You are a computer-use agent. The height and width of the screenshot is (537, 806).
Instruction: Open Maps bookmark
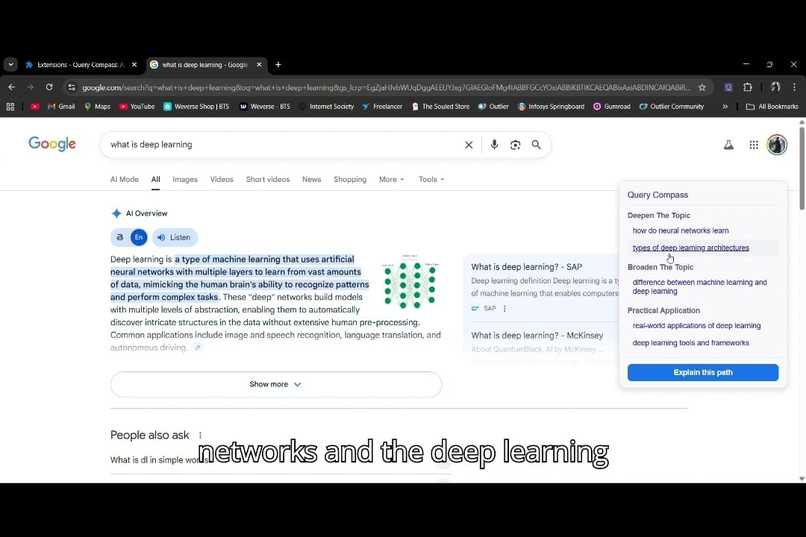pyautogui.click(x=97, y=106)
